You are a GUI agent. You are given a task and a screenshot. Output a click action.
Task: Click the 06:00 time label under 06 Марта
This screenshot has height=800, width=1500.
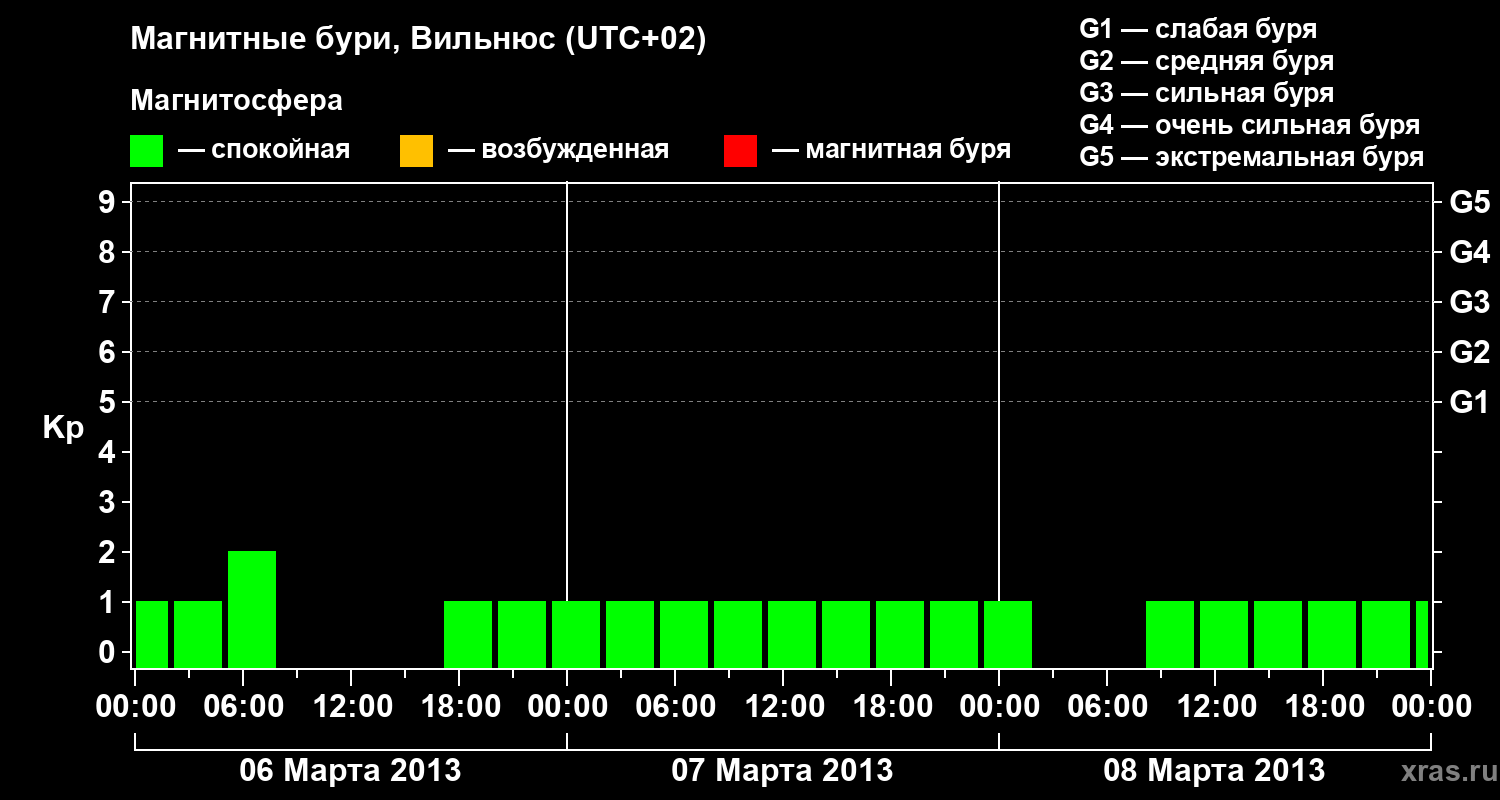(x=242, y=706)
